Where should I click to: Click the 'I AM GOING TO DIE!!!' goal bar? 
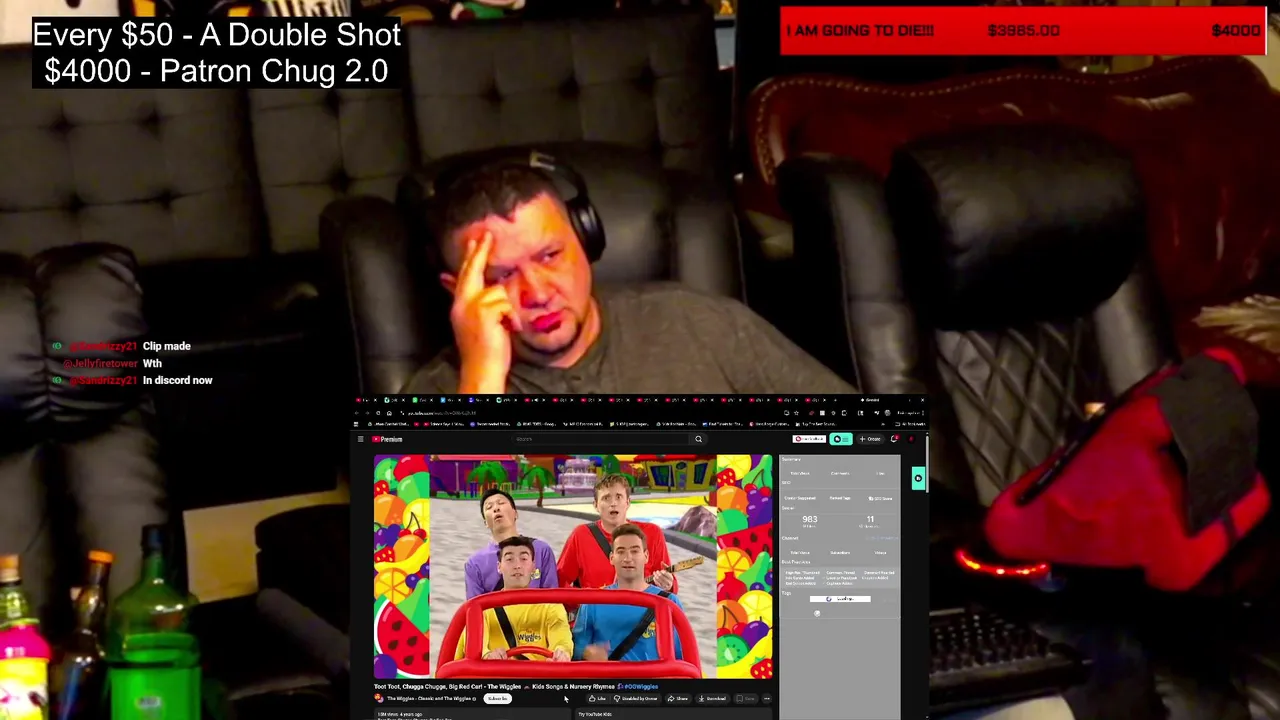[1023, 31]
